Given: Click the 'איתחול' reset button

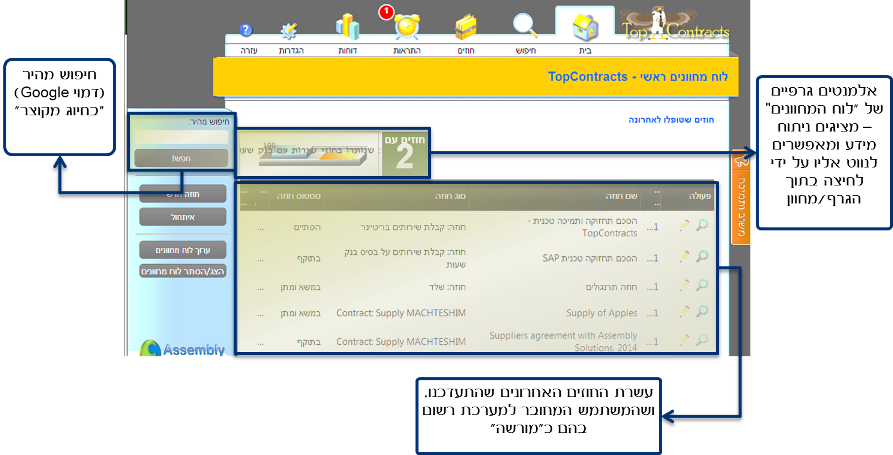Looking at the screenshot, I should click(x=182, y=217).
